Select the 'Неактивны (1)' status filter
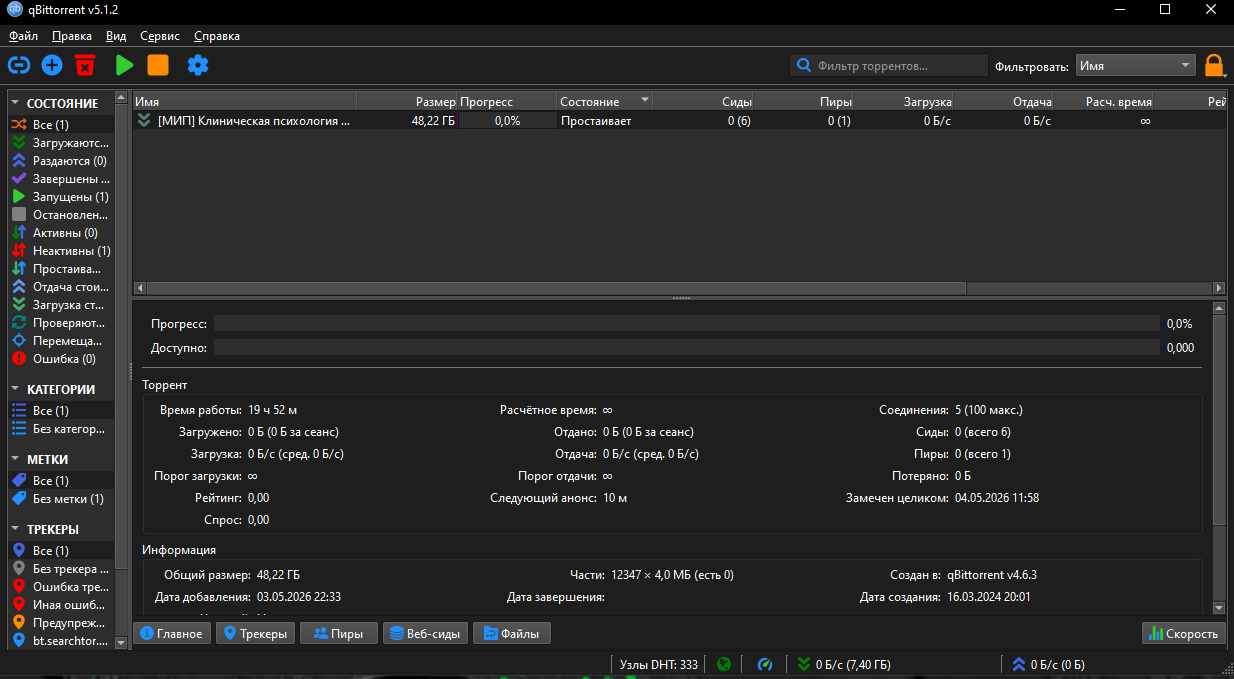Screen dimensions: 1234x679 (62, 251)
